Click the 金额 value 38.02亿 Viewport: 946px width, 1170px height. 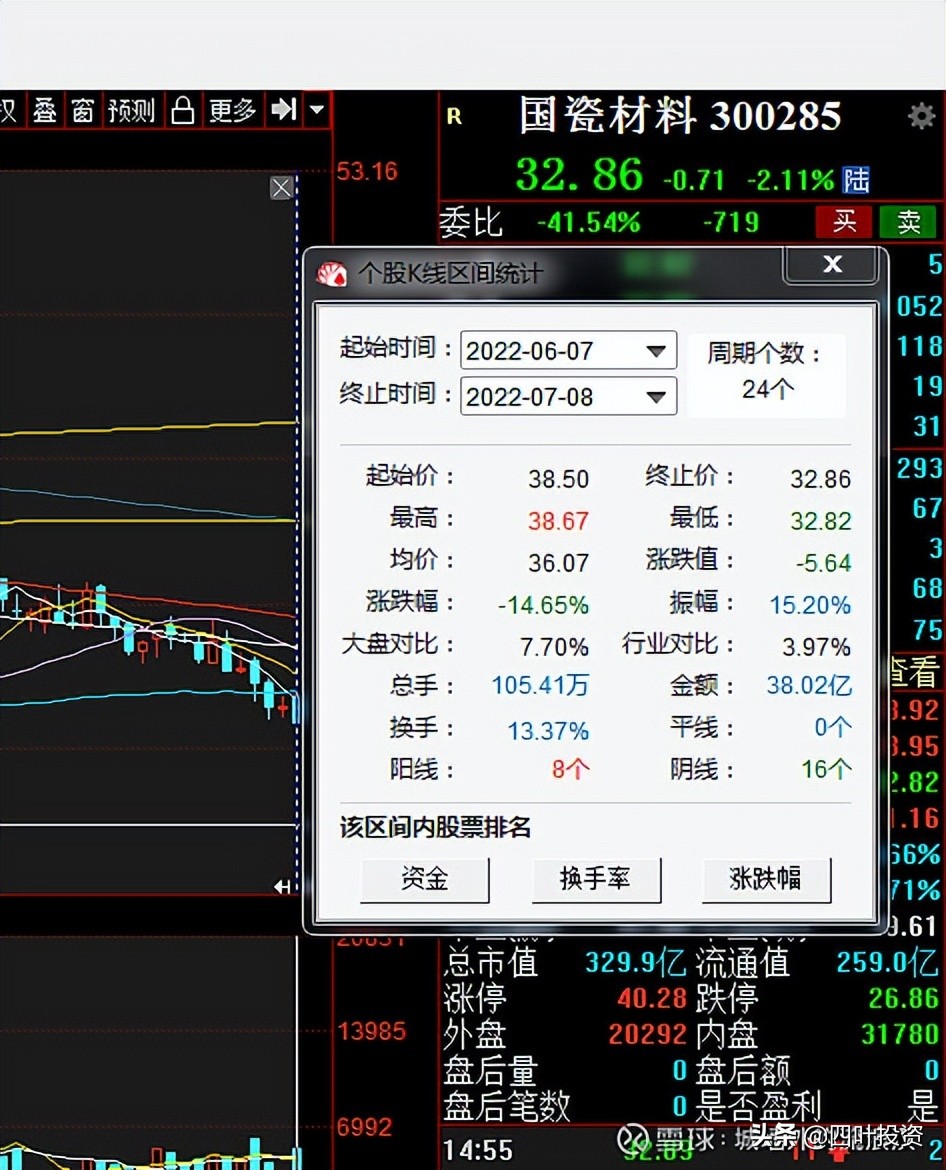pyautogui.click(x=809, y=685)
